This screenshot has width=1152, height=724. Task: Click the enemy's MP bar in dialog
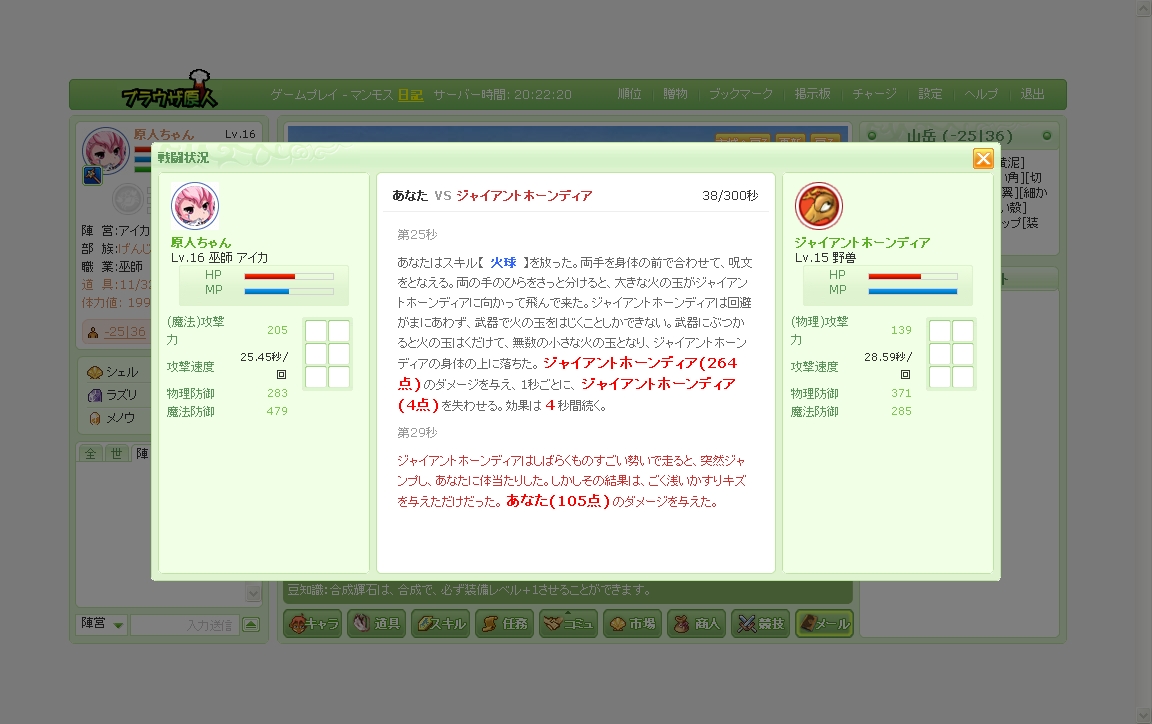pos(912,291)
